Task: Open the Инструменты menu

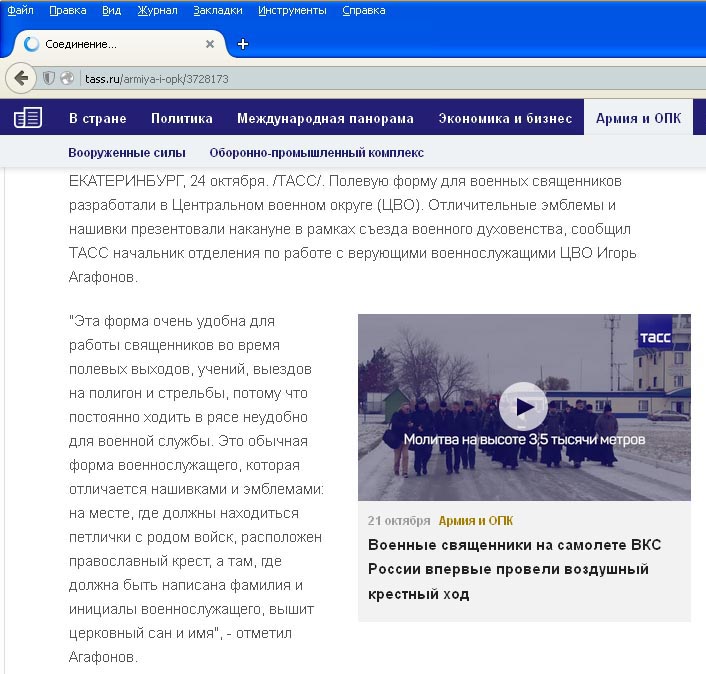Action: 292,10
